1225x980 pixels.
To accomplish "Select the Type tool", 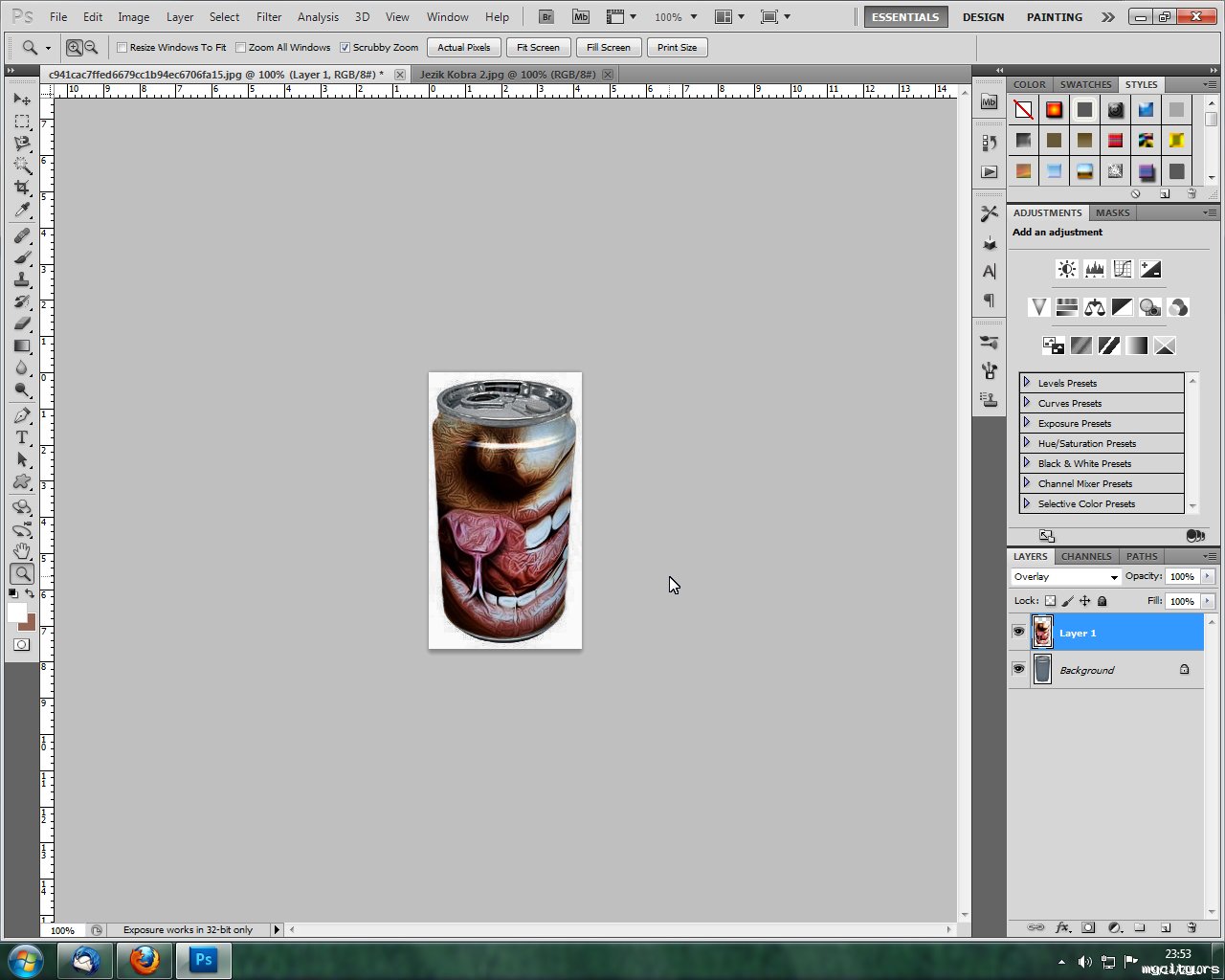I will [22, 437].
